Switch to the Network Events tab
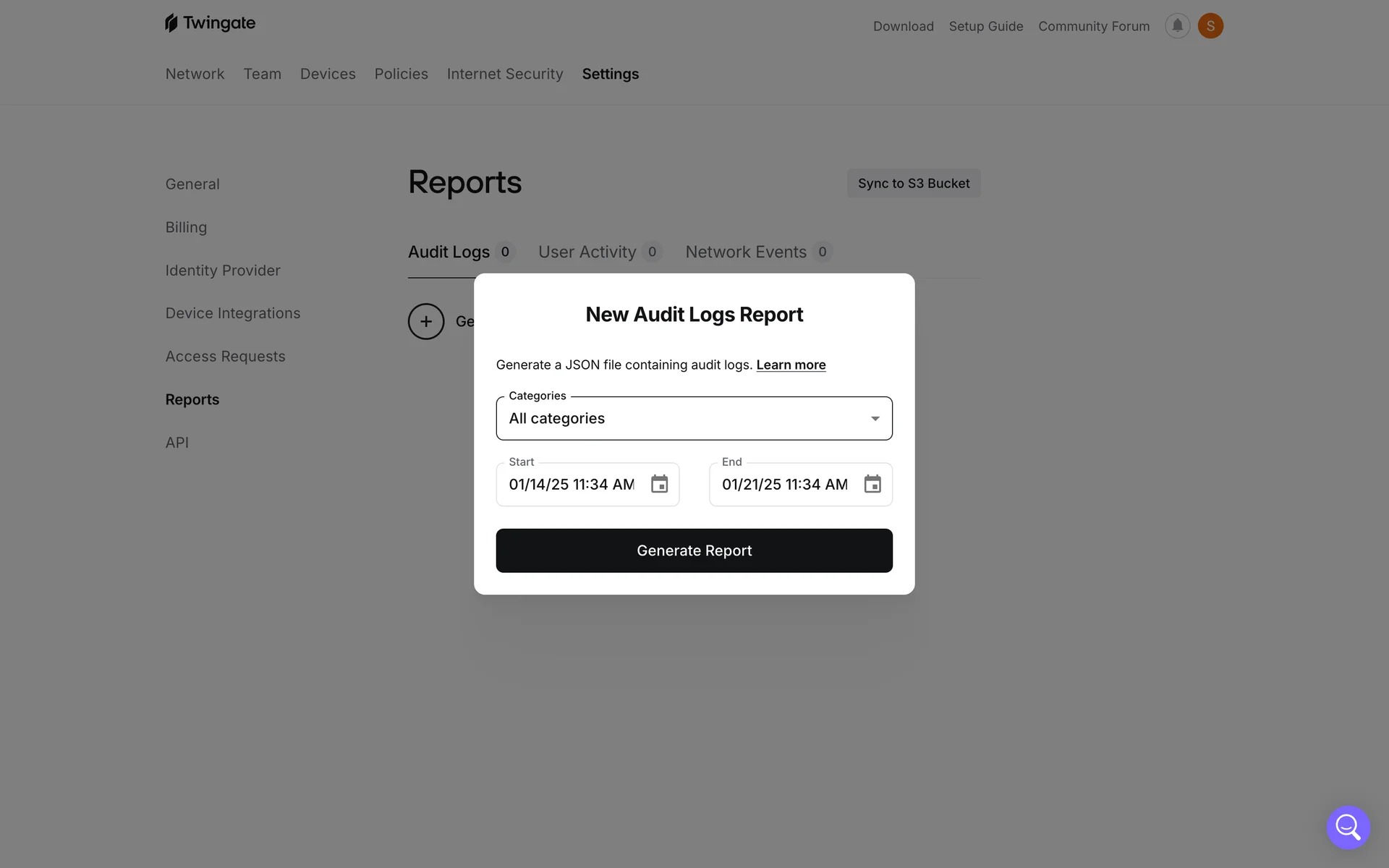 point(746,252)
